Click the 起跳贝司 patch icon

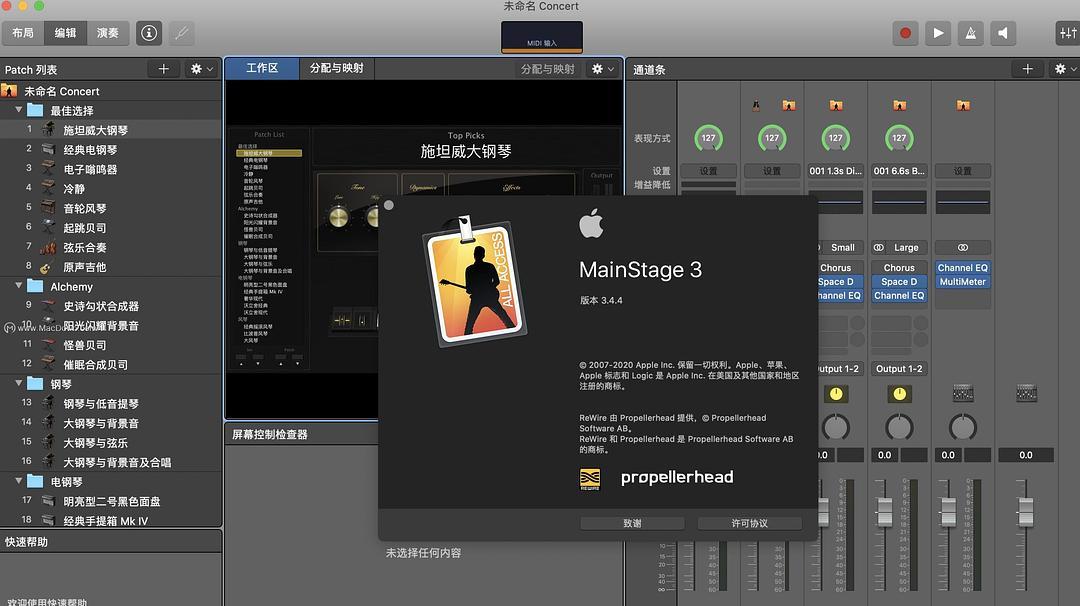coord(48,227)
